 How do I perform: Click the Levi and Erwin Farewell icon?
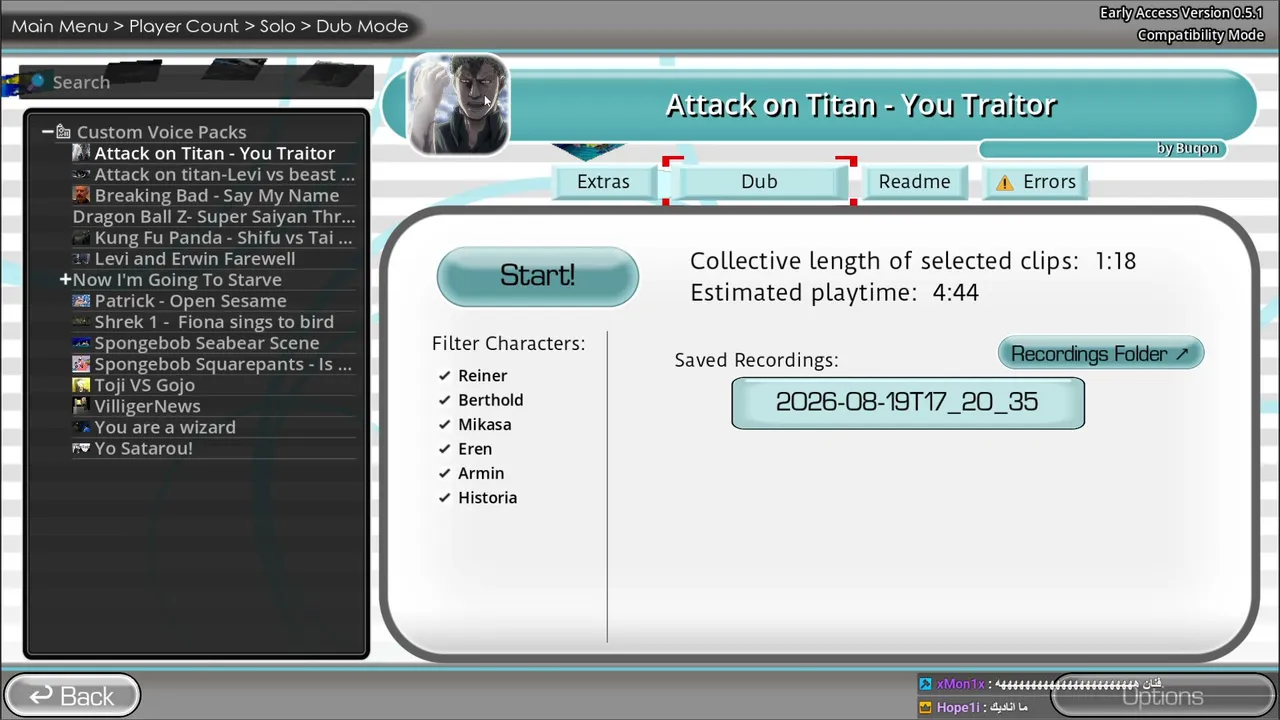pyautogui.click(x=81, y=259)
